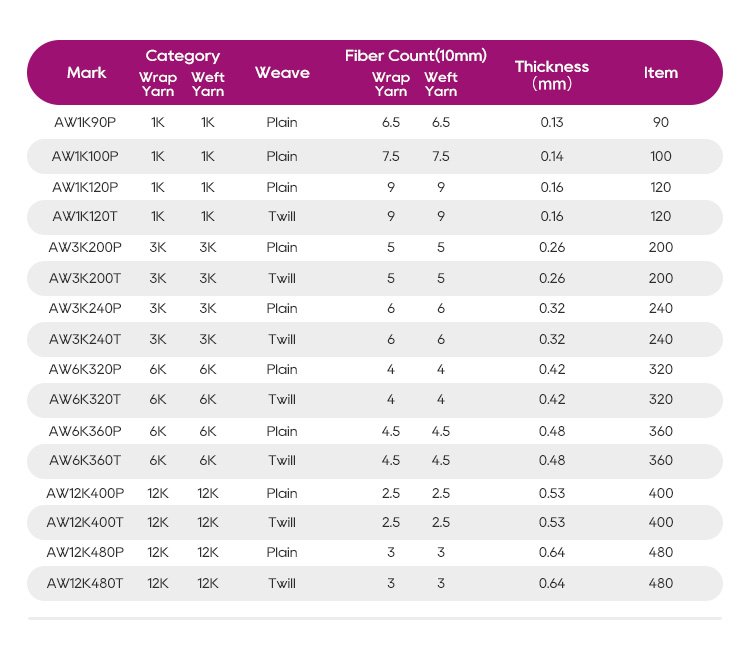Select the AW1K120T mark cell

click(x=85, y=217)
